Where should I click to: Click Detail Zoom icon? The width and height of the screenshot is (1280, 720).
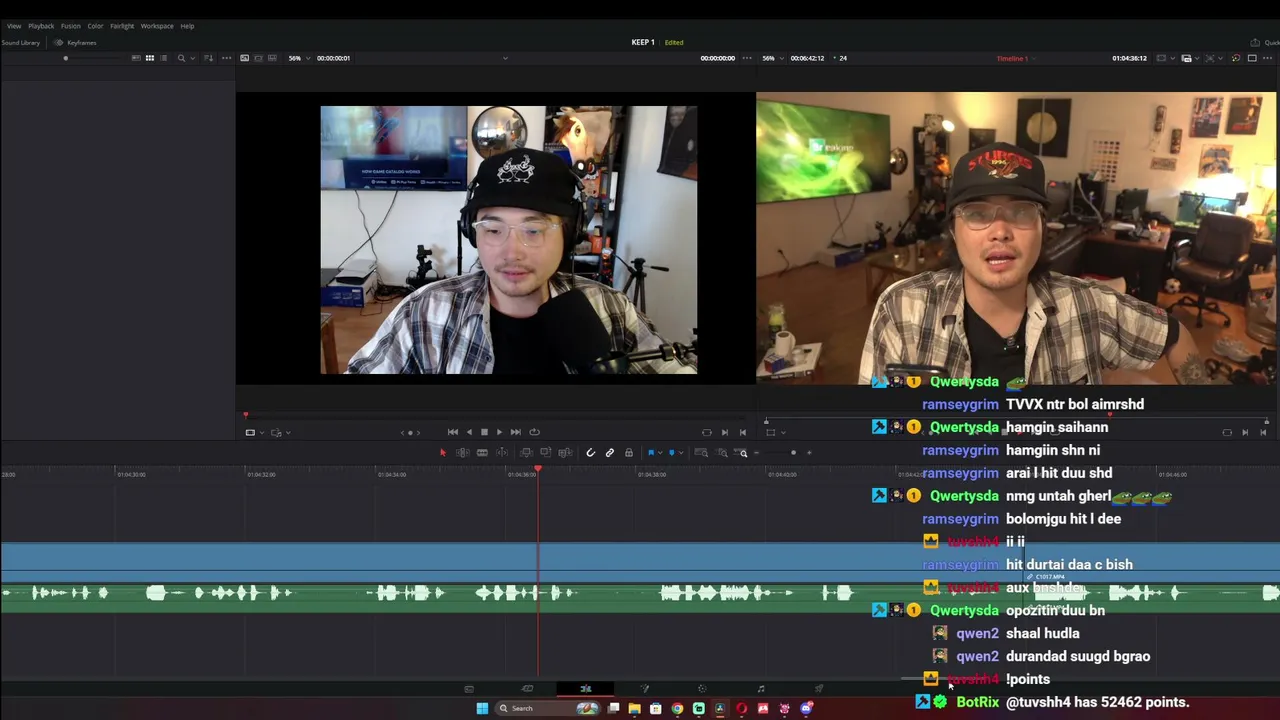pyautogui.click(x=722, y=453)
